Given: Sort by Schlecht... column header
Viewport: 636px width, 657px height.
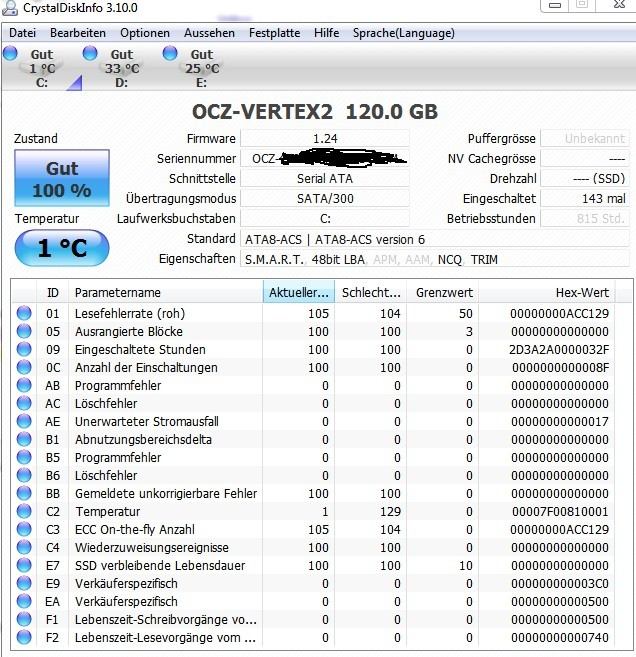Looking at the screenshot, I should coord(371,292).
